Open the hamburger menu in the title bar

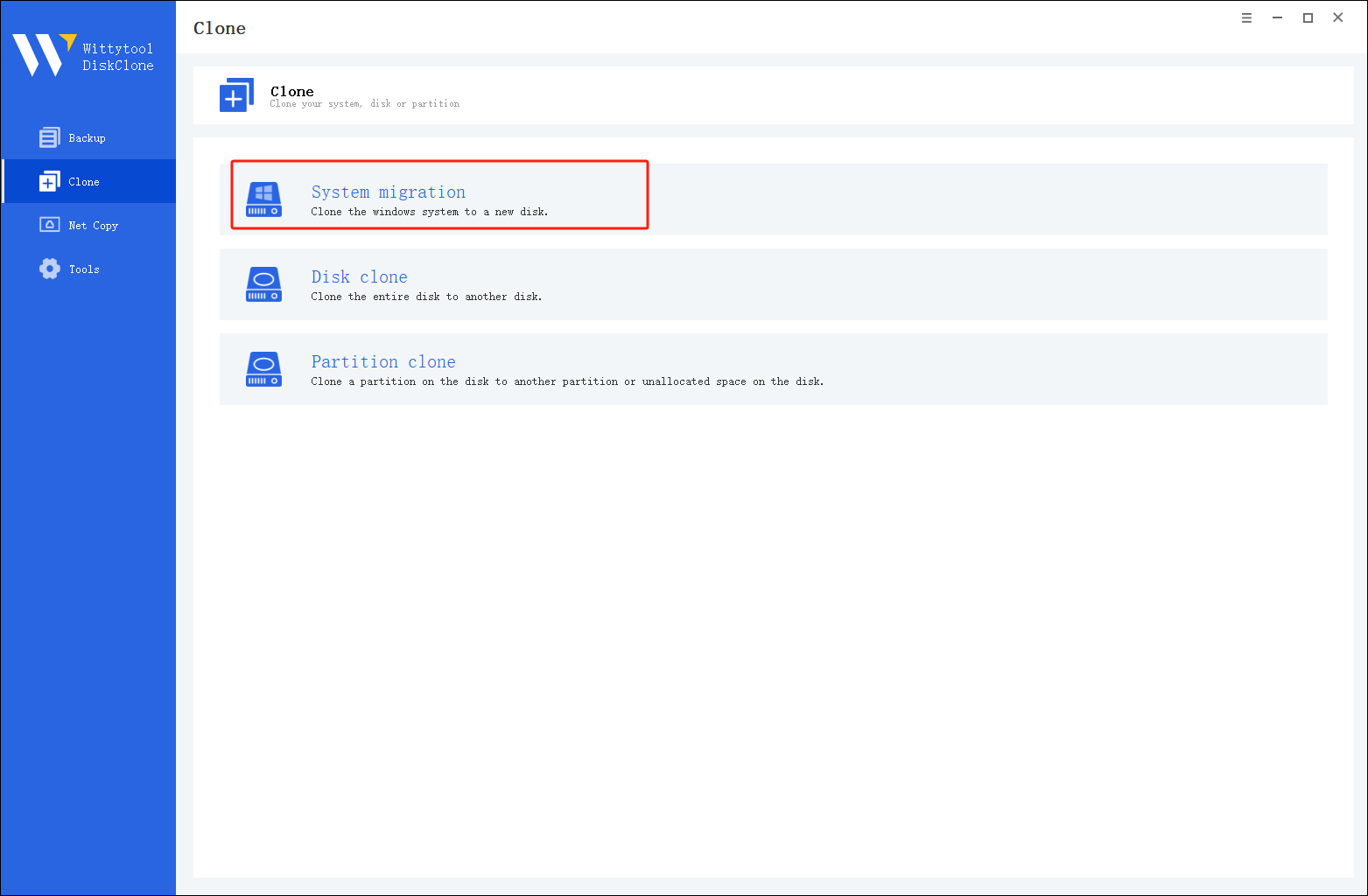(x=1246, y=17)
